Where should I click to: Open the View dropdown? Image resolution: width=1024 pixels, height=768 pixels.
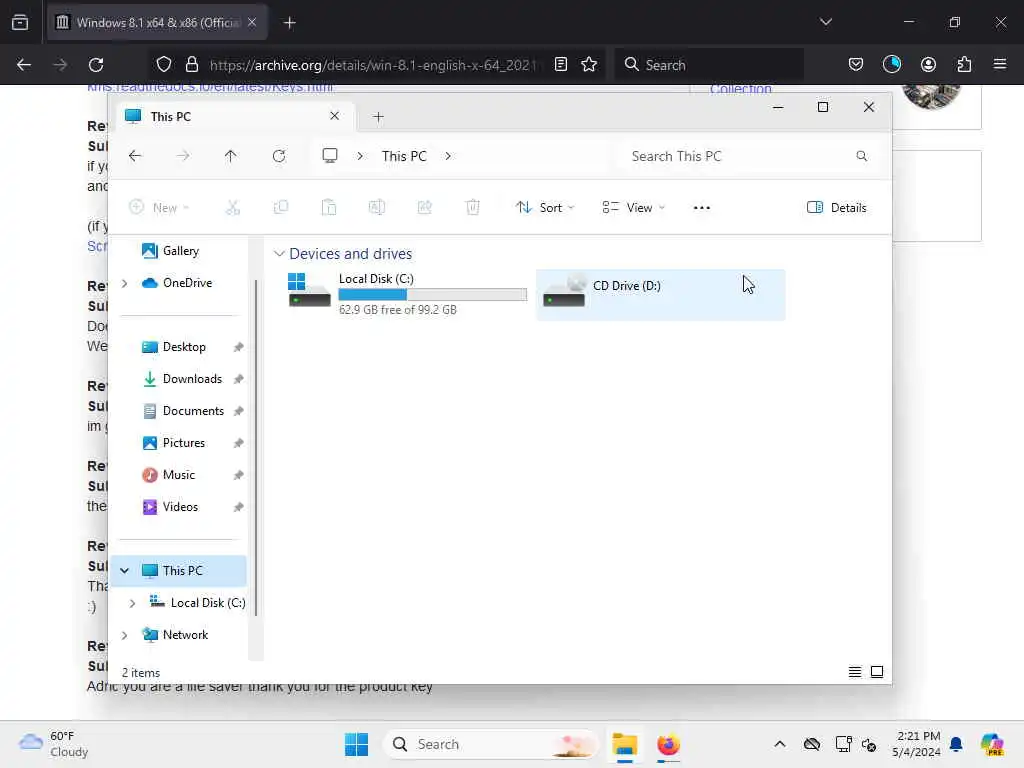[633, 208]
